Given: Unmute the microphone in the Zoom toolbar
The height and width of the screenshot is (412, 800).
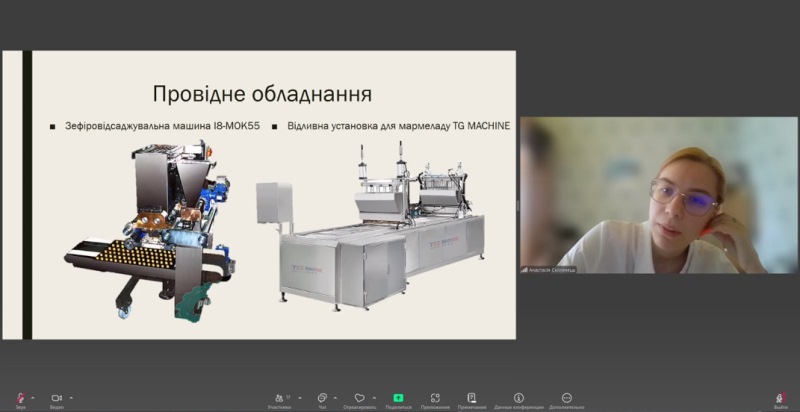Looking at the screenshot, I should tap(20, 397).
